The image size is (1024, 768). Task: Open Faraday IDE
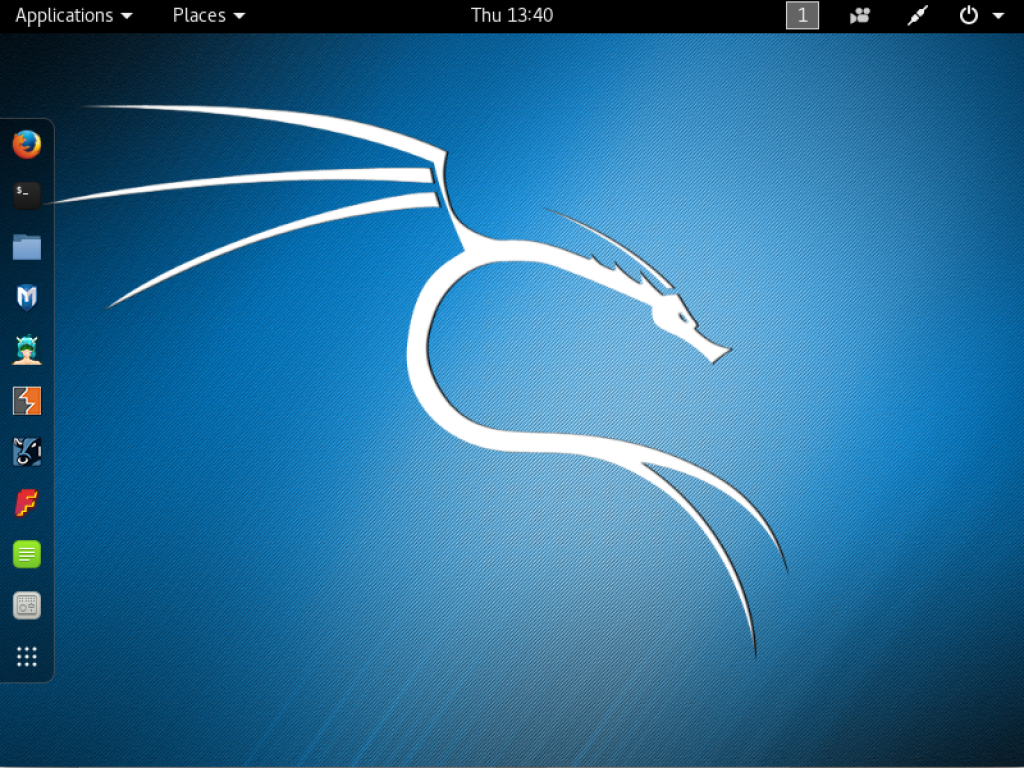pos(26,502)
